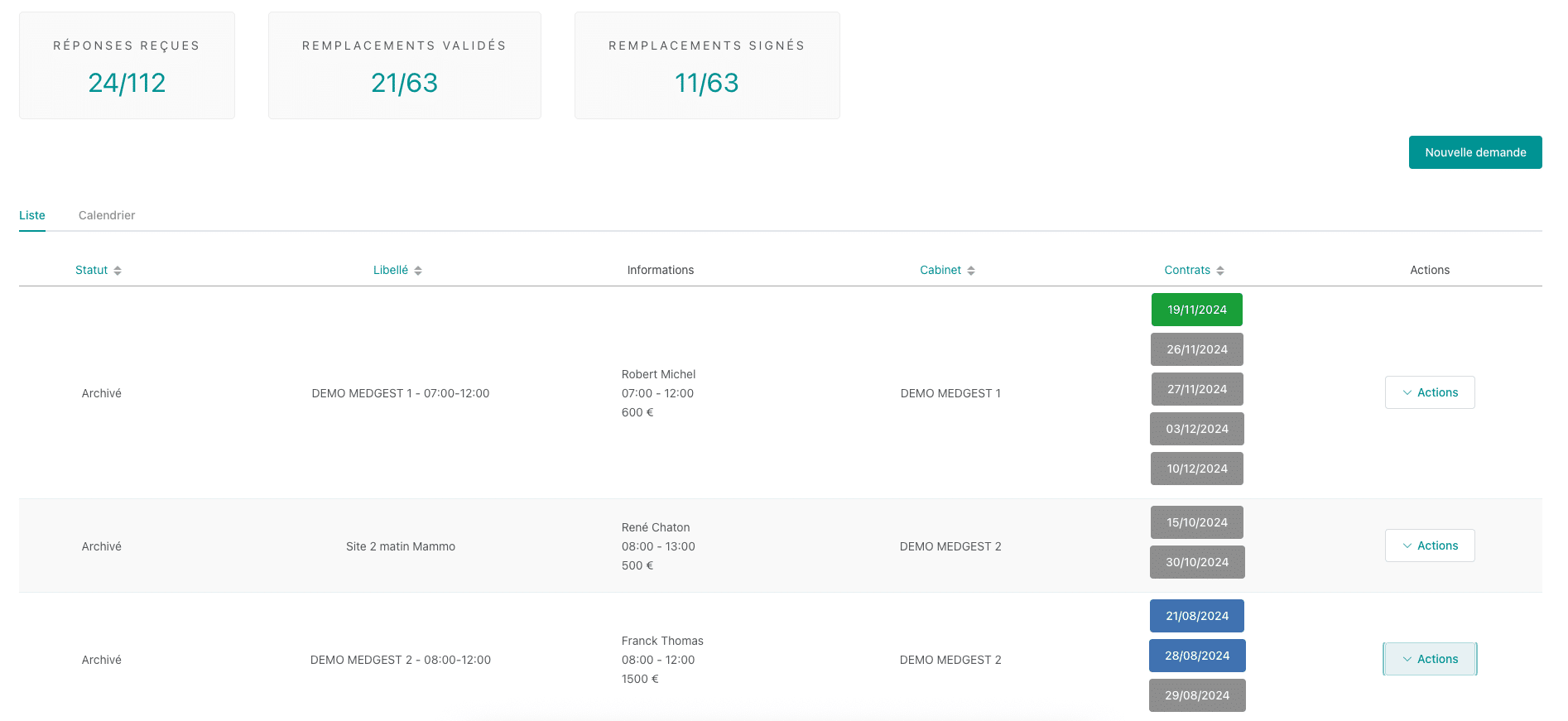Viewport: 1568px width, 721px height.
Task: Select the 26/11/2024 contract badge
Action: point(1196,349)
